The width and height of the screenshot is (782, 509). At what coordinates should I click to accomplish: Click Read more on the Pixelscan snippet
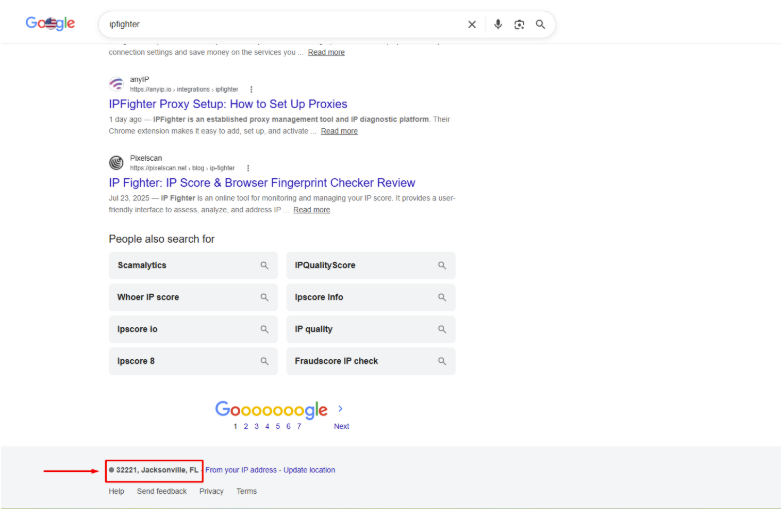click(x=312, y=210)
